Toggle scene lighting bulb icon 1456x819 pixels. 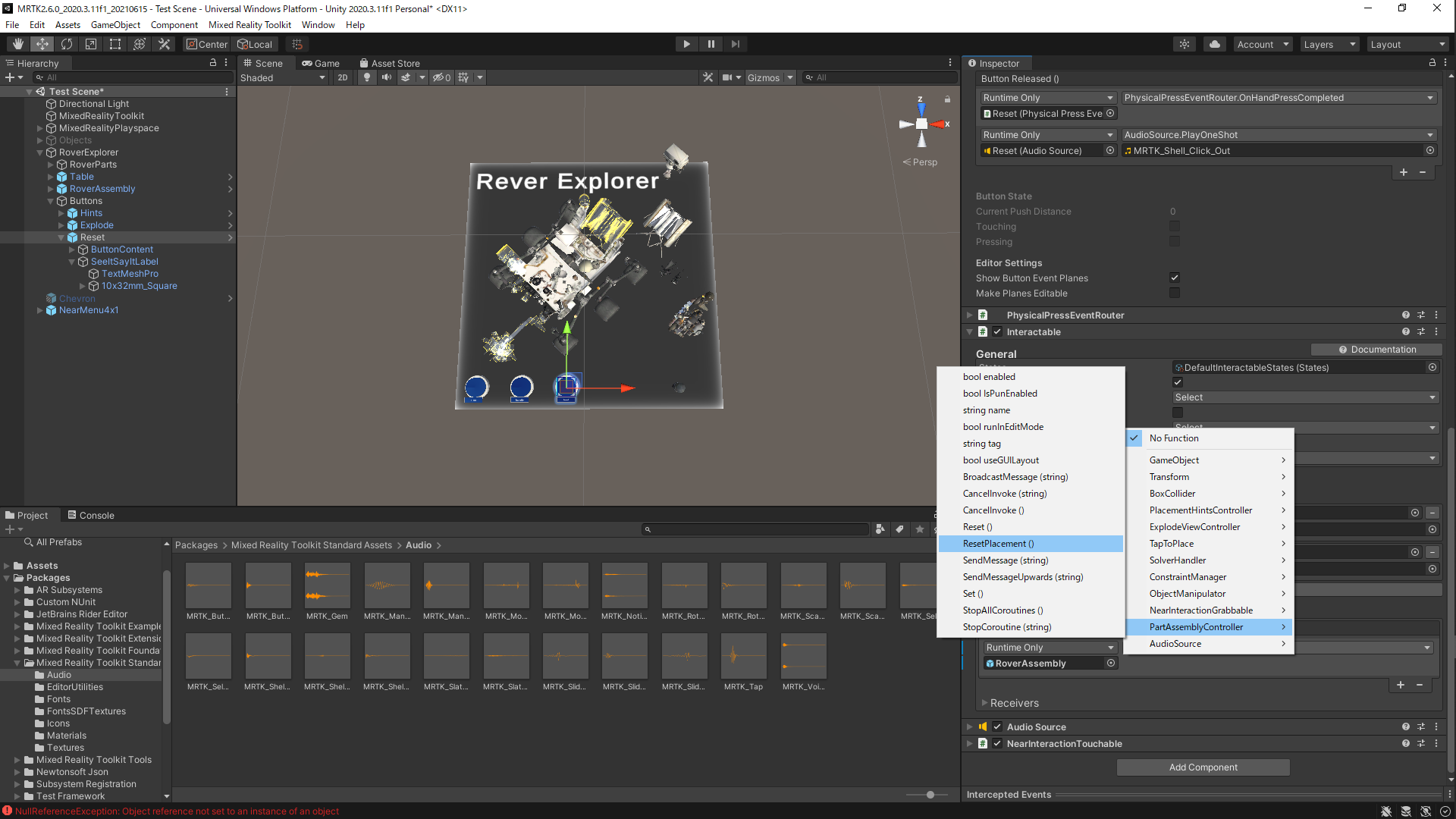(367, 77)
